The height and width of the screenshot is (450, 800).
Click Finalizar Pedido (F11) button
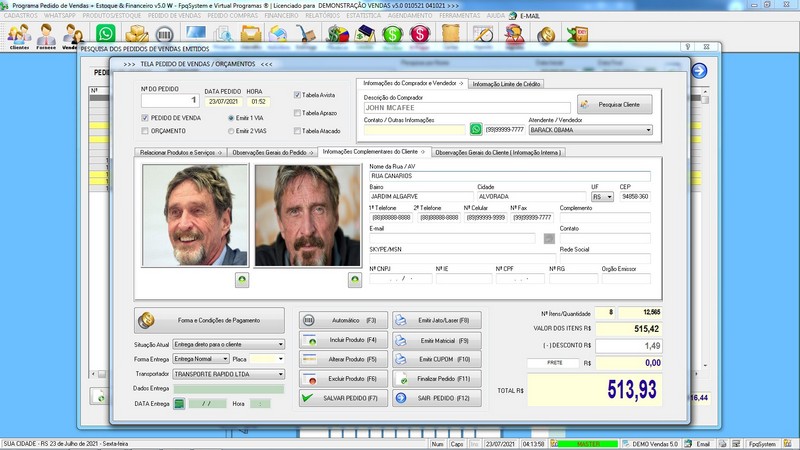point(437,379)
